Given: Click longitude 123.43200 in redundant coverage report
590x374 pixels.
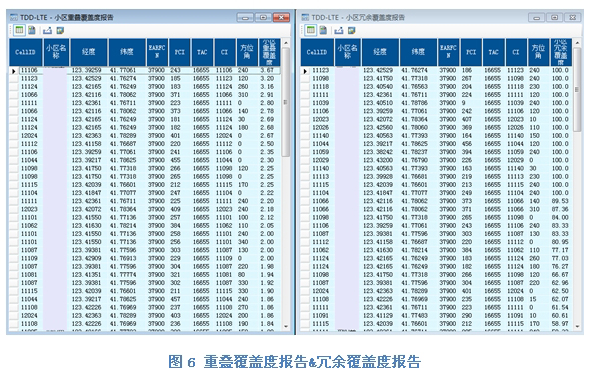Looking at the screenshot, I should click(378, 160).
